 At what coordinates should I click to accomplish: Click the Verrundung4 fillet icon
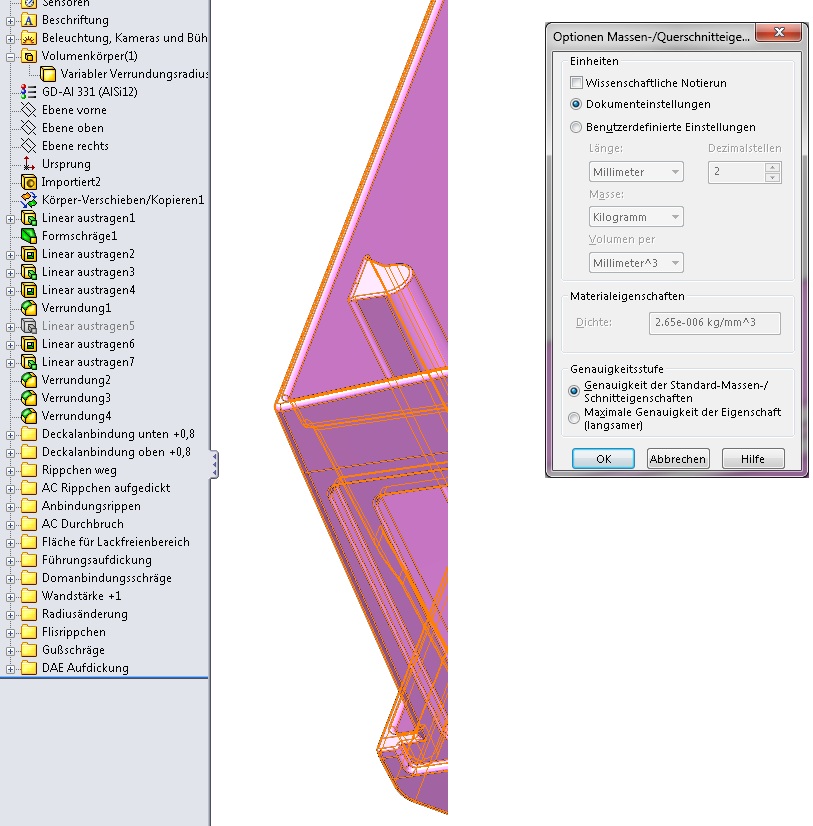click(29, 416)
